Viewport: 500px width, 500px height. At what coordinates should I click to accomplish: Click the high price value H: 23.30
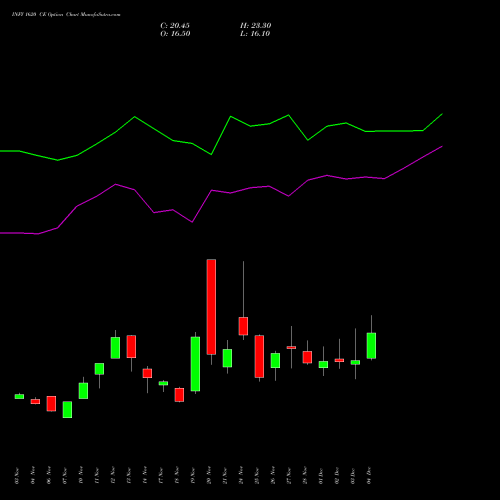[x=256, y=26]
